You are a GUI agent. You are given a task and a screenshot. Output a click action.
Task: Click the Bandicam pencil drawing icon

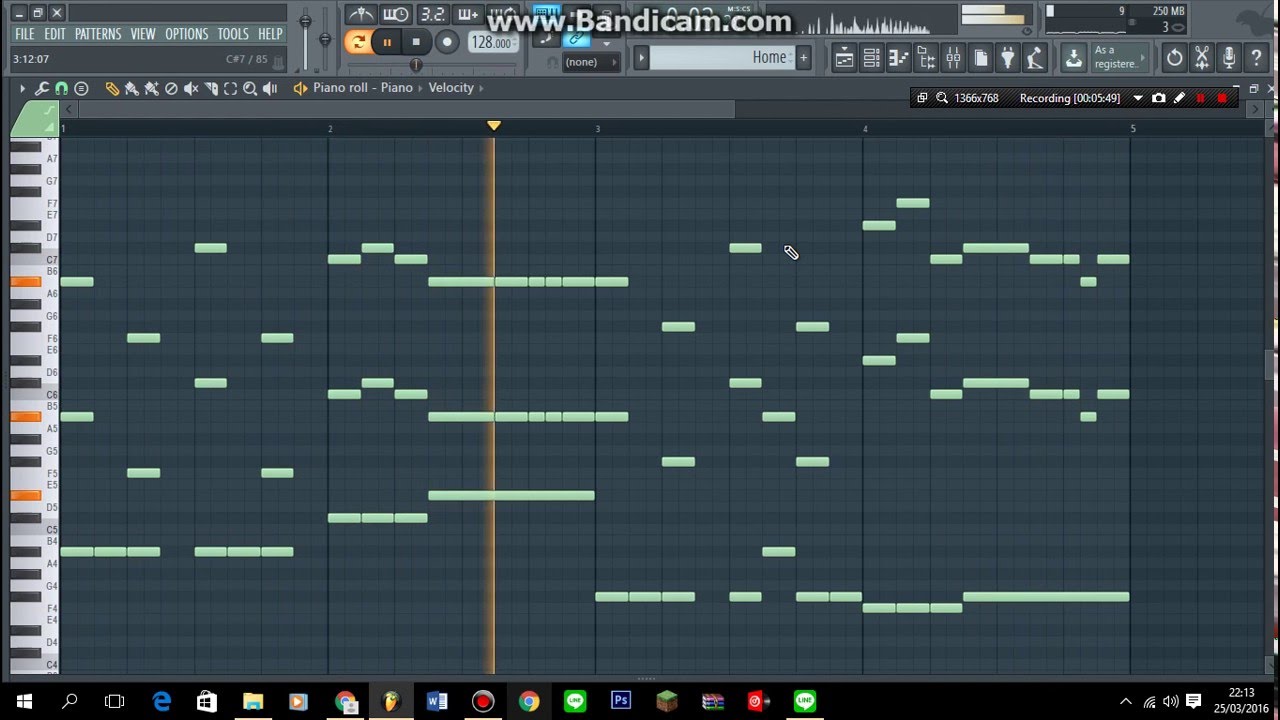[1179, 98]
